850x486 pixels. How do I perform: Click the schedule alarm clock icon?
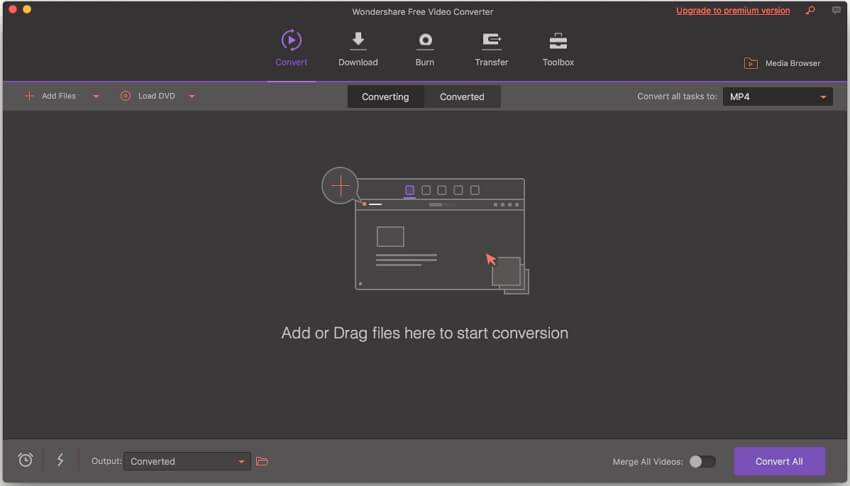26,460
